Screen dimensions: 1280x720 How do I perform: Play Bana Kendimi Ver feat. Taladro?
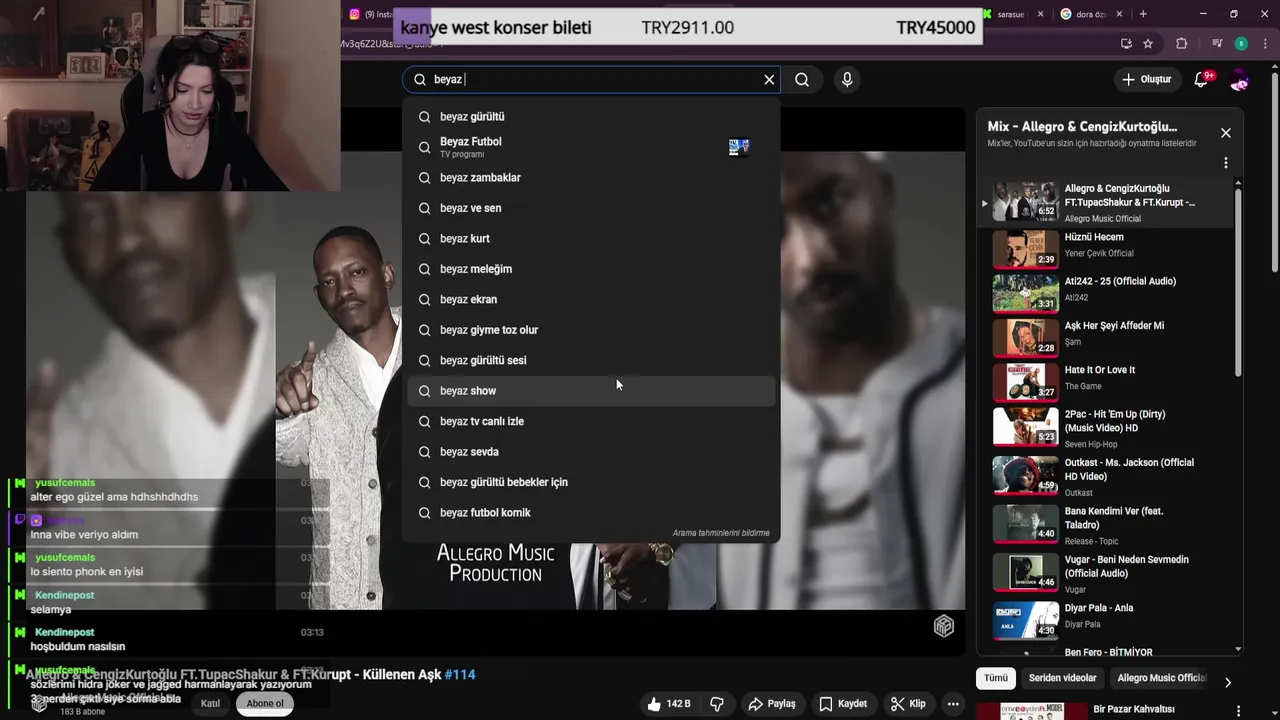[1106, 524]
